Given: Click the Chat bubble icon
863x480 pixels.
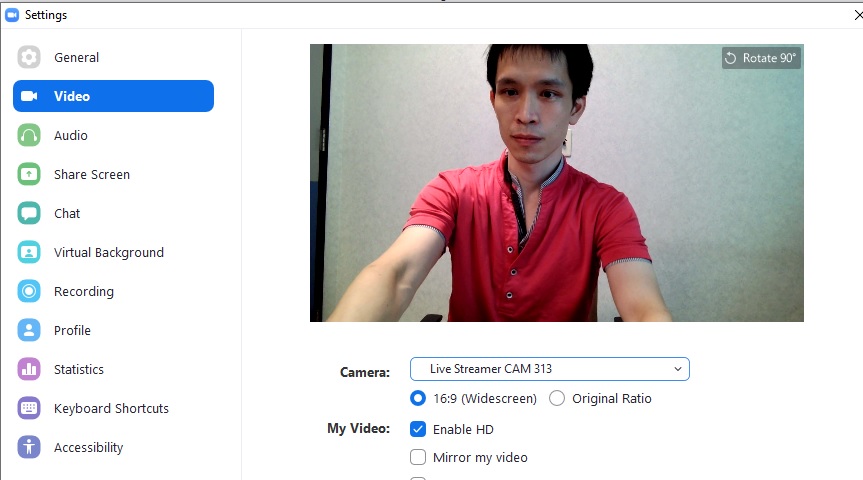Looking at the screenshot, I should tap(29, 214).
